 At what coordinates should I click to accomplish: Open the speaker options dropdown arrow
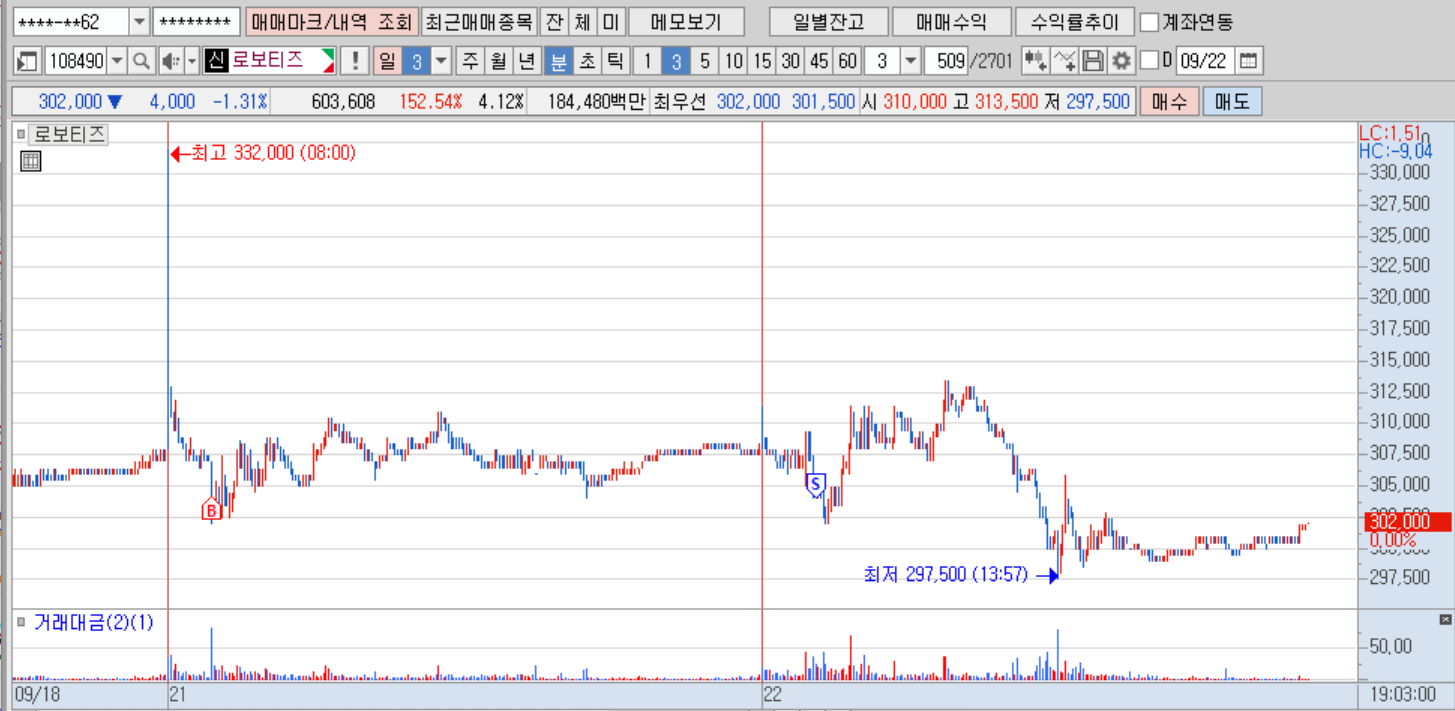[x=192, y=61]
